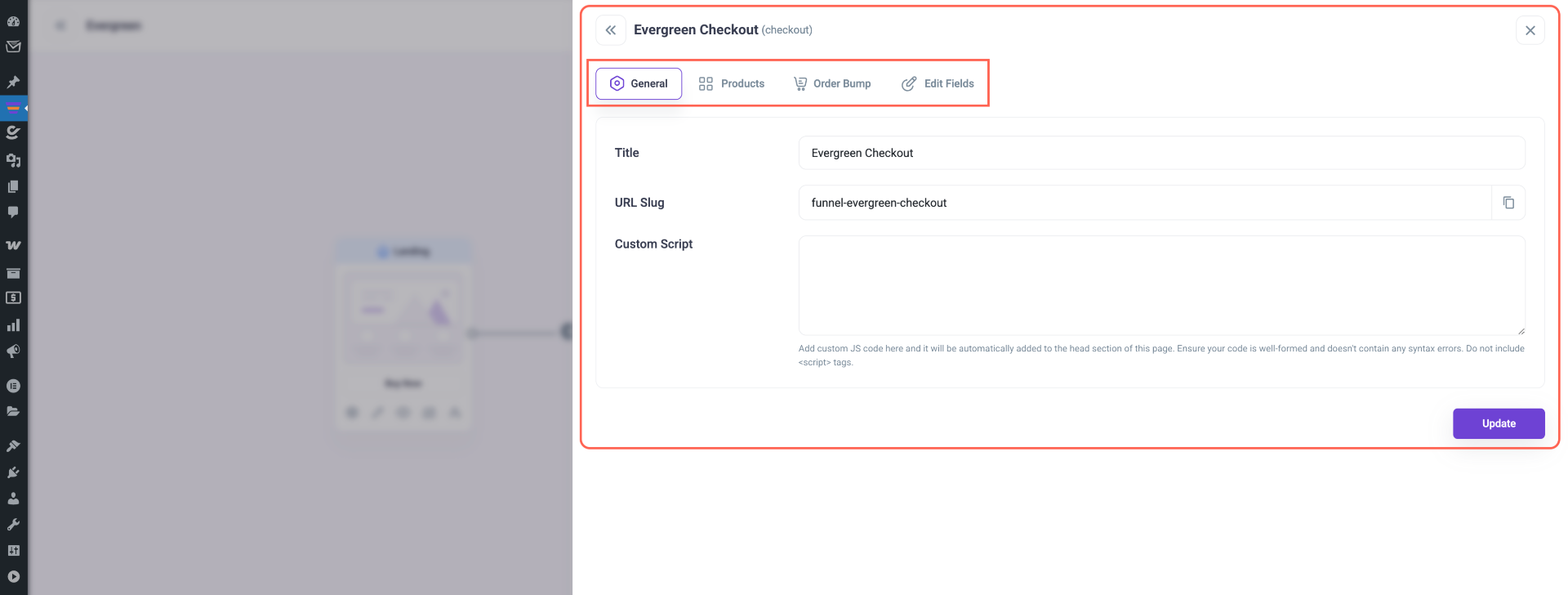
Task: Click the Custom Script textarea corner handle
Action: click(x=1521, y=330)
